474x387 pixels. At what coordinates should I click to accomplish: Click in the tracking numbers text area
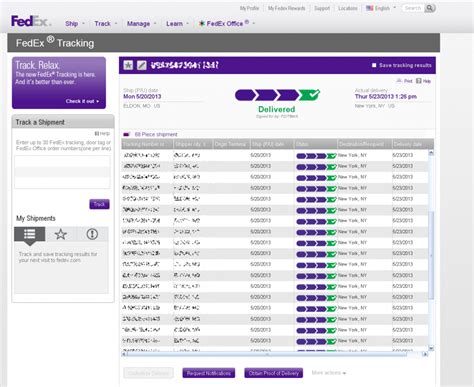62,172
